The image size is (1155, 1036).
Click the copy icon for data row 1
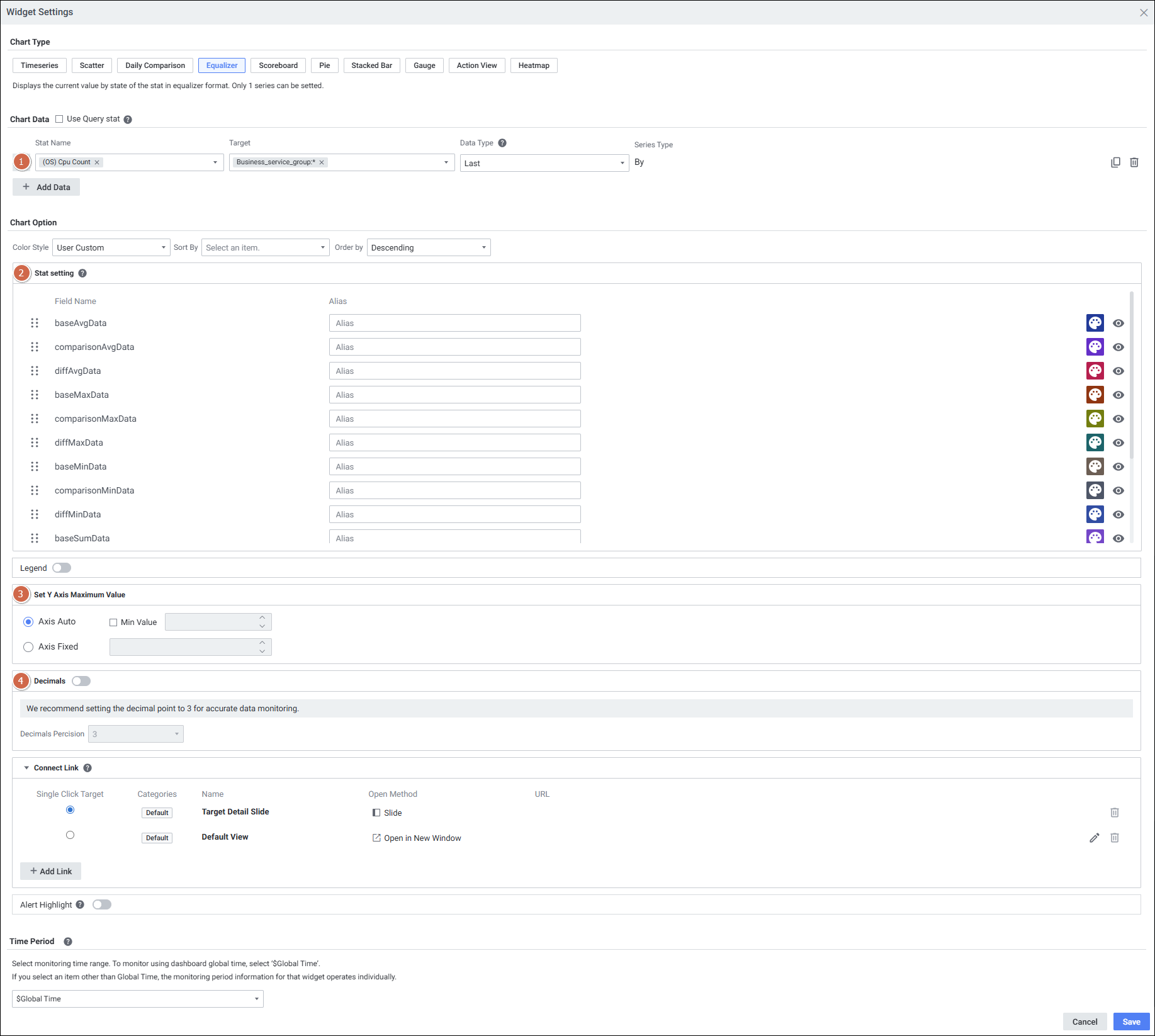[x=1115, y=162]
